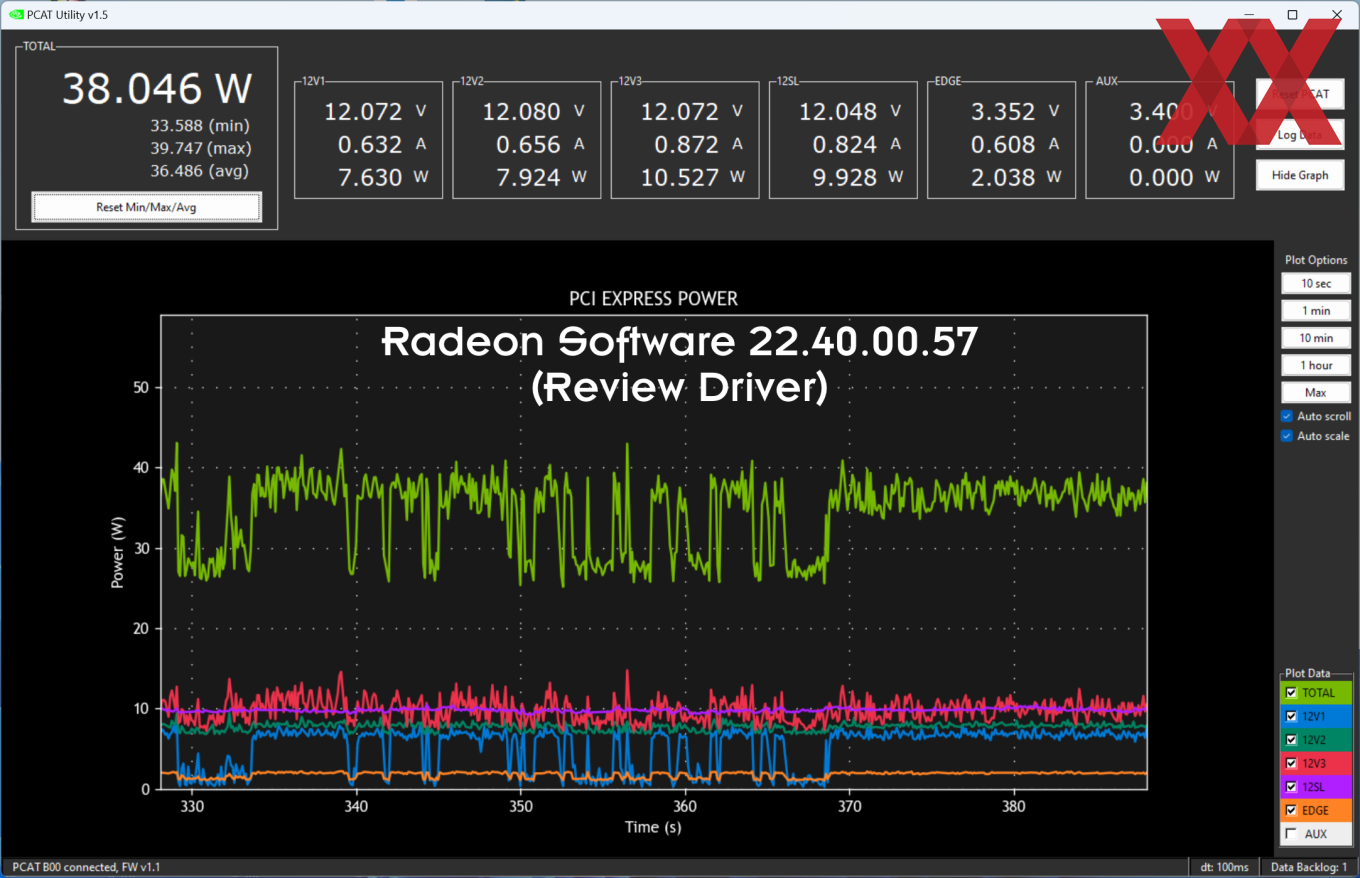Viewport: 1360px width, 878px height.
Task: Toggle the Auto scale checkbox
Action: click(1287, 436)
